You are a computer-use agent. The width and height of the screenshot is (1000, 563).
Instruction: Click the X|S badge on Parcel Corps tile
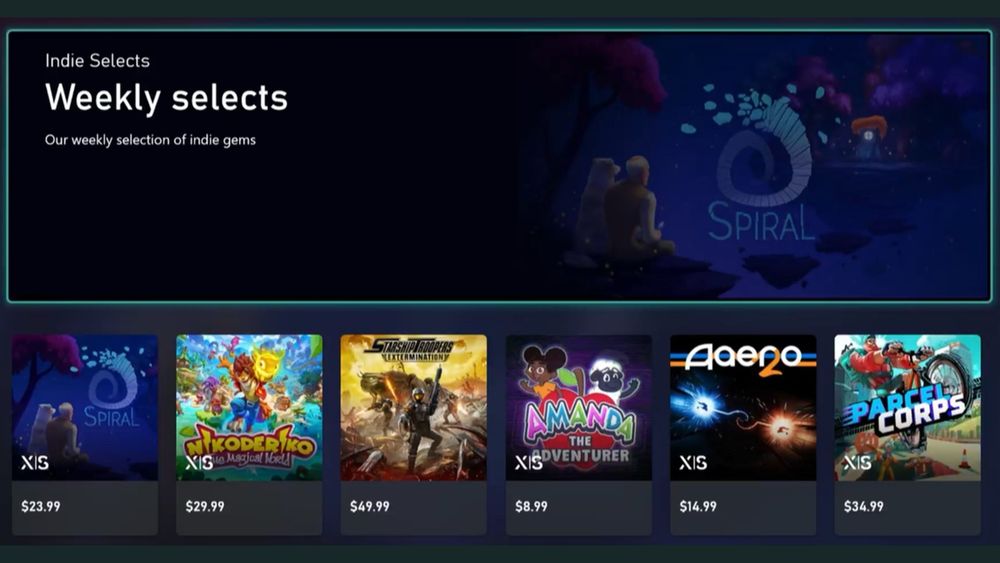point(857,463)
